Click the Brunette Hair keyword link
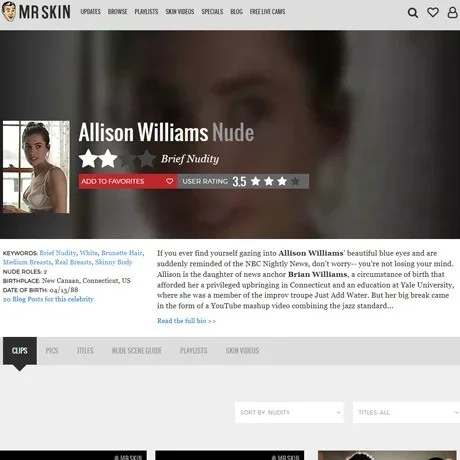 (122, 253)
